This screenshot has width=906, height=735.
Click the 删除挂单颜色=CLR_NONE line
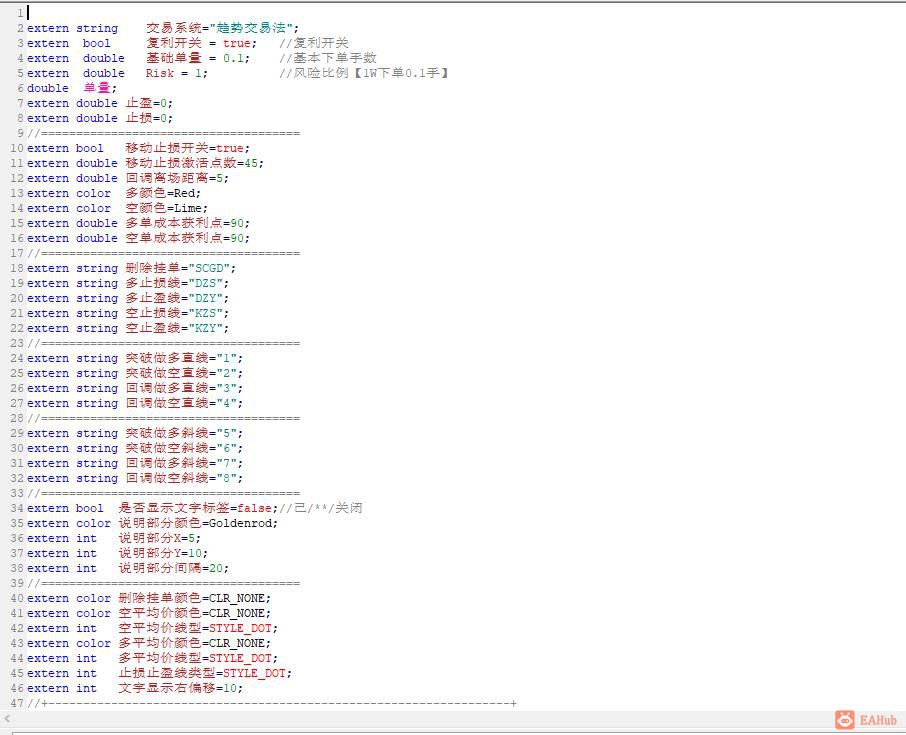tap(149, 599)
